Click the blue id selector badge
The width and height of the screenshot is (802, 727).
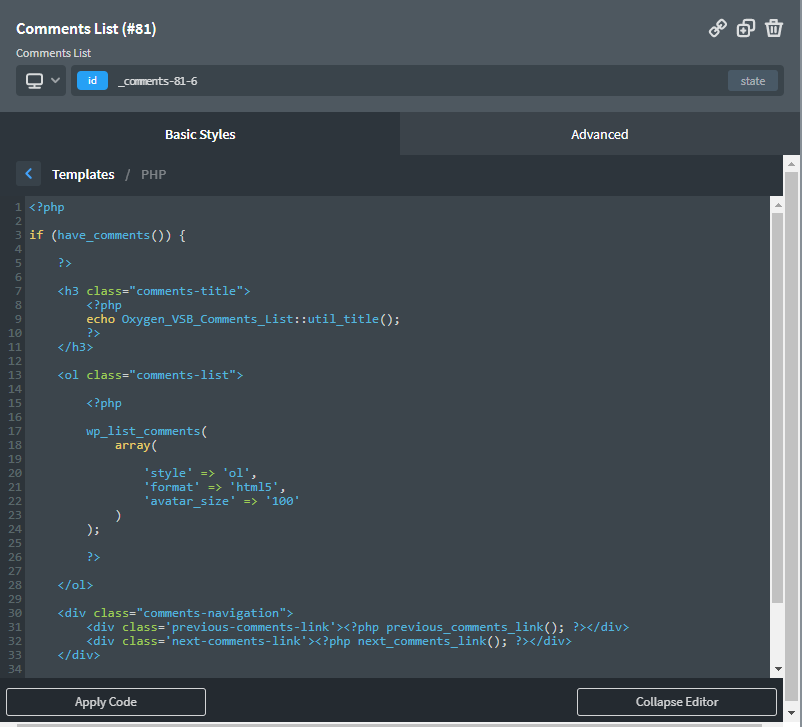(92, 80)
